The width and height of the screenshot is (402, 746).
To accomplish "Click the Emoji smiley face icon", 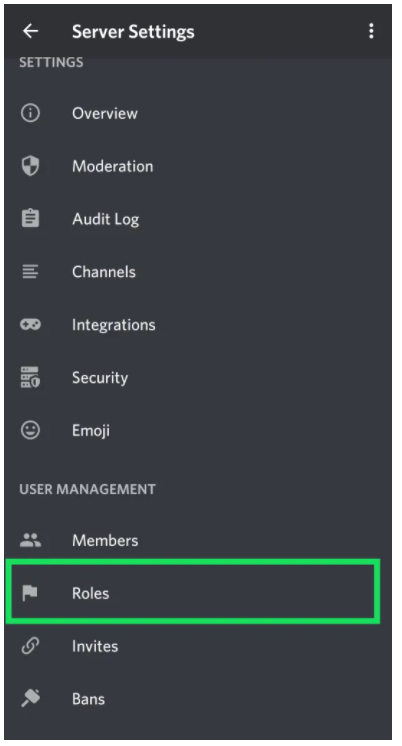I will tap(30, 430).
